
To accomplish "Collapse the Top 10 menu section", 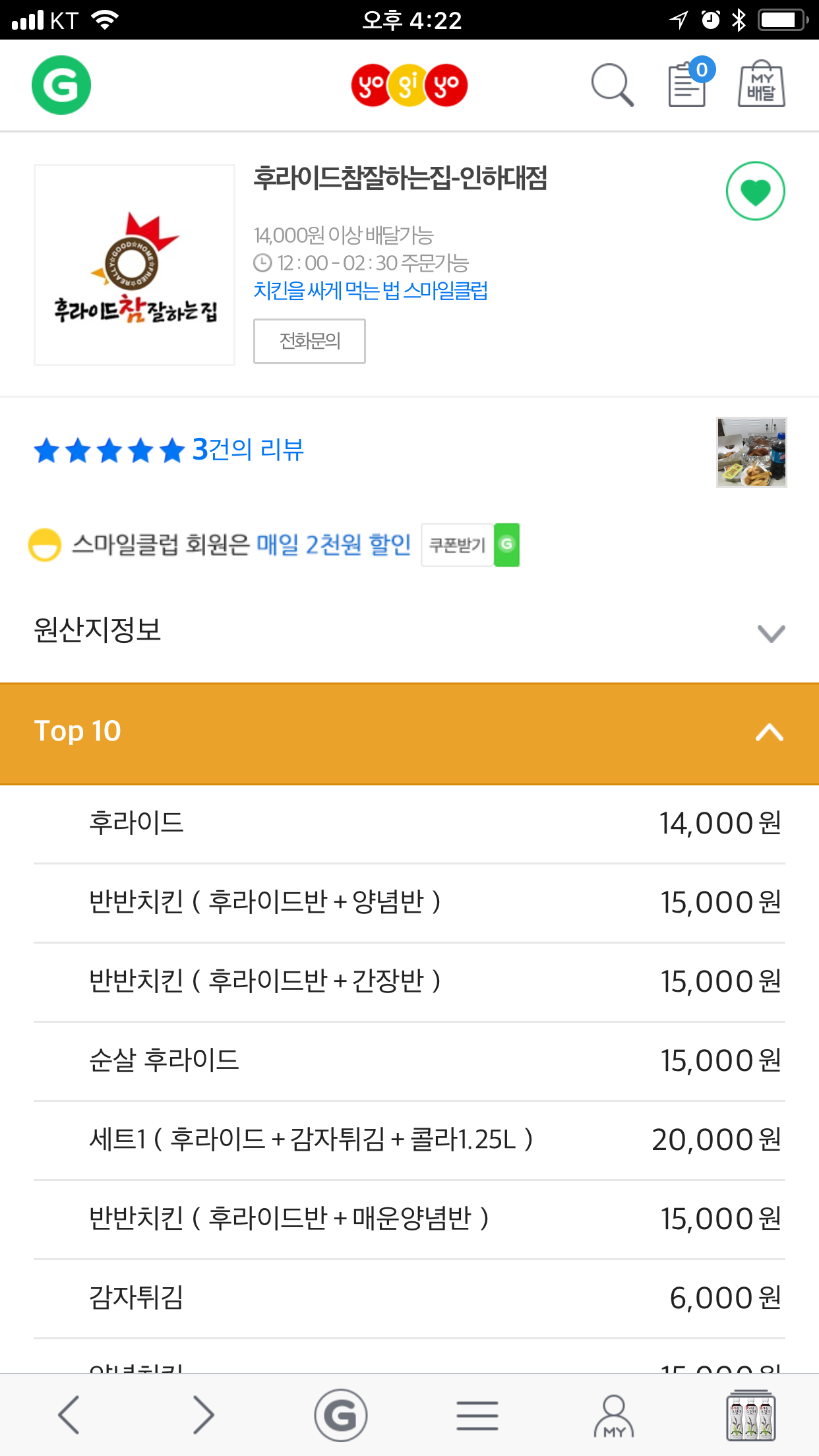I will click(409, 733).
